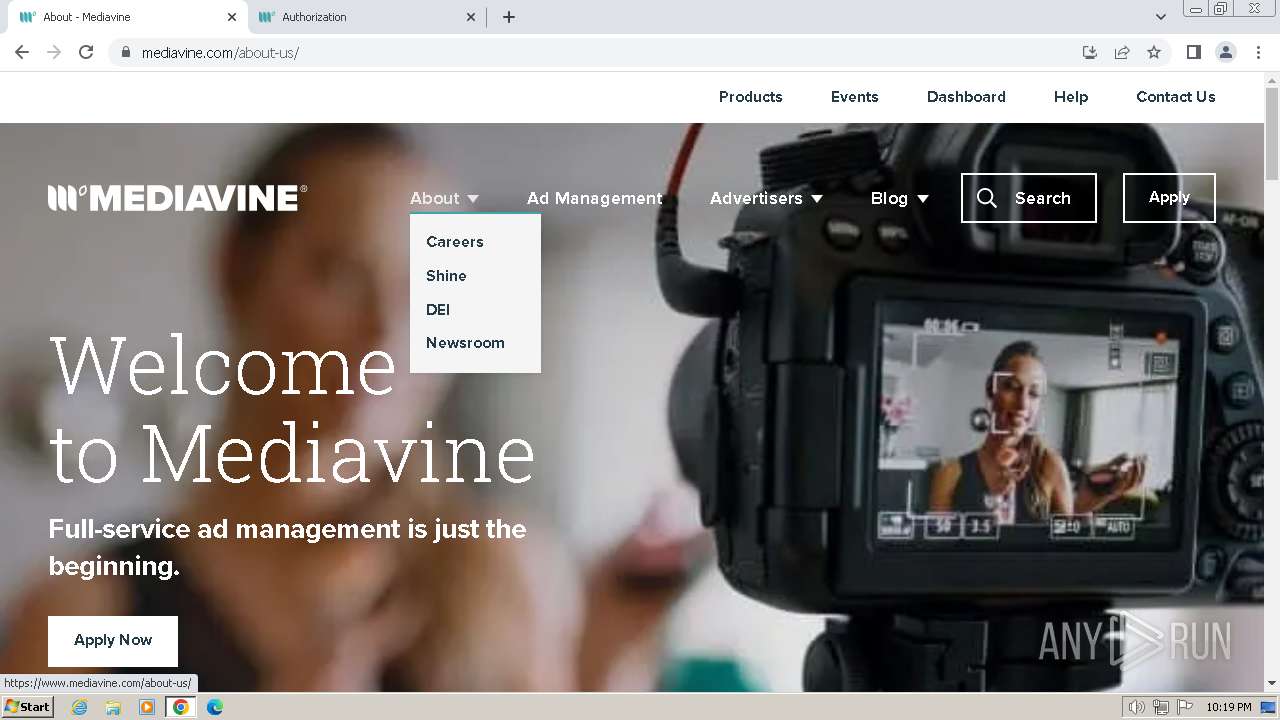Screen dimensions: 1280x720
Task: Collapse the About dropdown arrow
Action: click(473, 199)
